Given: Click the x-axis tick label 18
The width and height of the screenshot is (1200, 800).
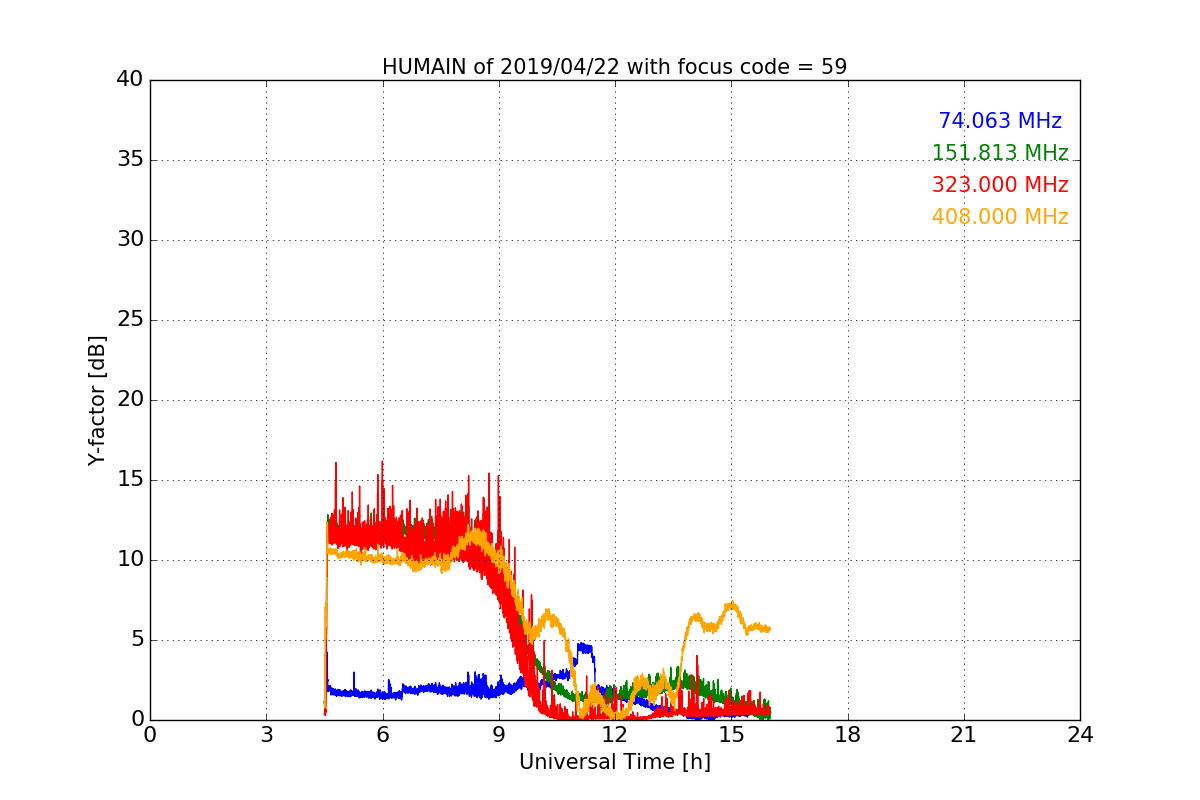Looking at the screenshot, I should (x=848, y=735).
